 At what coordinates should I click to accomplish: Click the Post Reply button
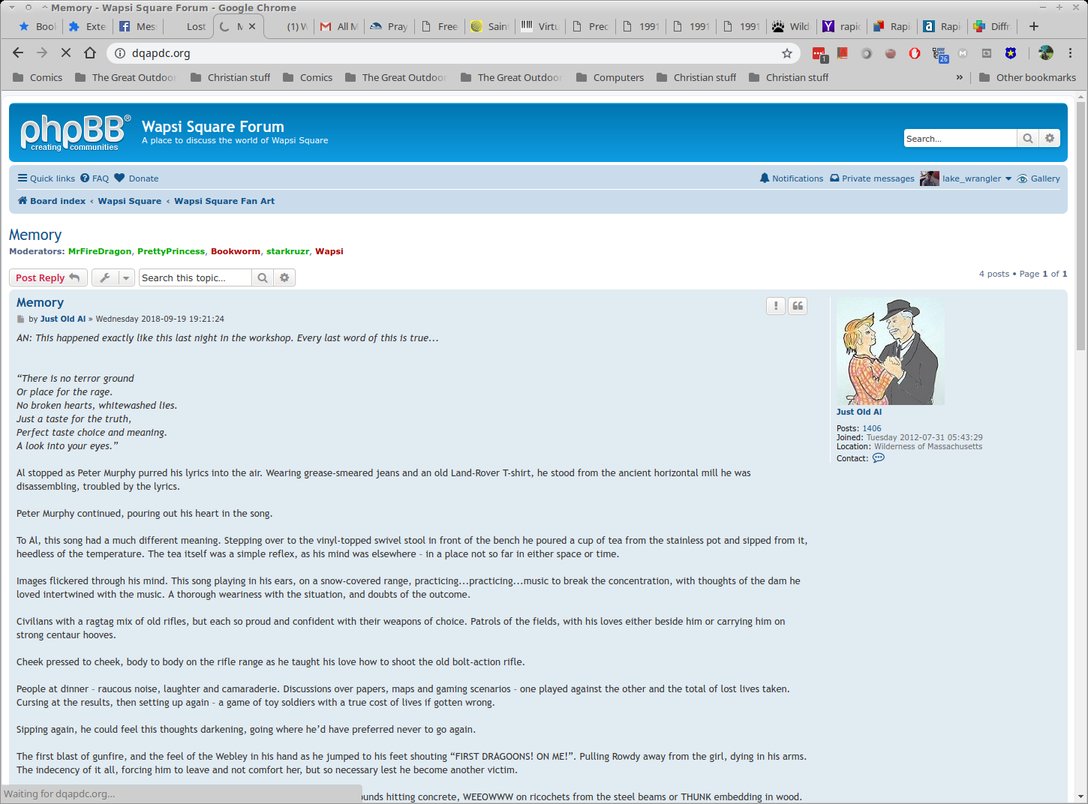(x=47, y=278)
